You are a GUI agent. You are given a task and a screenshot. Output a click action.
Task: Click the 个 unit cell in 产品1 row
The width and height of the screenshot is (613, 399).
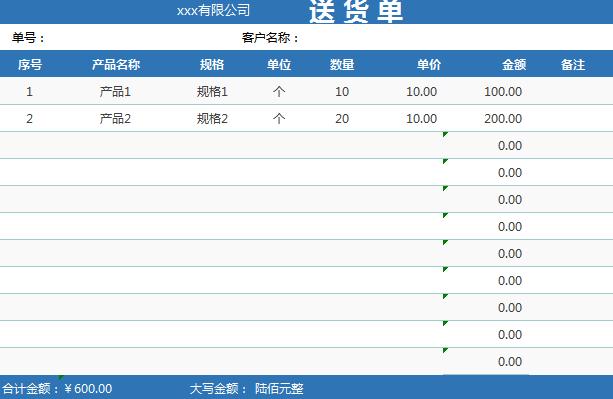click(x=279, y=91)
